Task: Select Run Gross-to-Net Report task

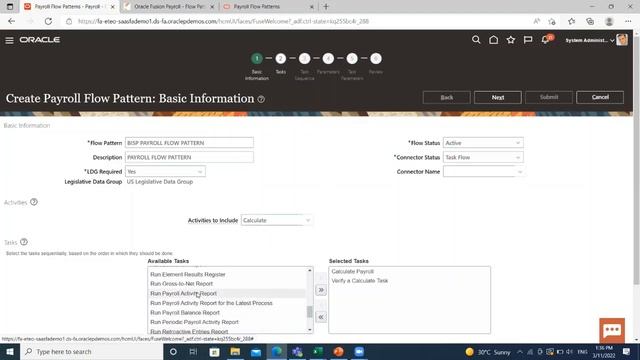Action: click(x=182, y=284)
